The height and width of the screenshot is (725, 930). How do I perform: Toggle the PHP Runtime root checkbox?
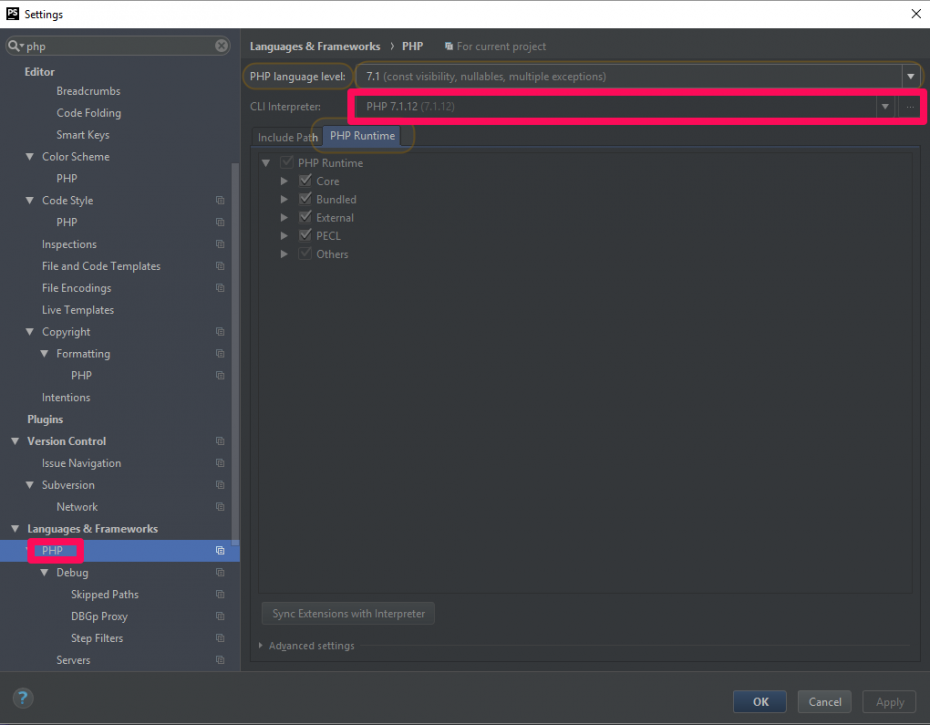tap(286, 162)
